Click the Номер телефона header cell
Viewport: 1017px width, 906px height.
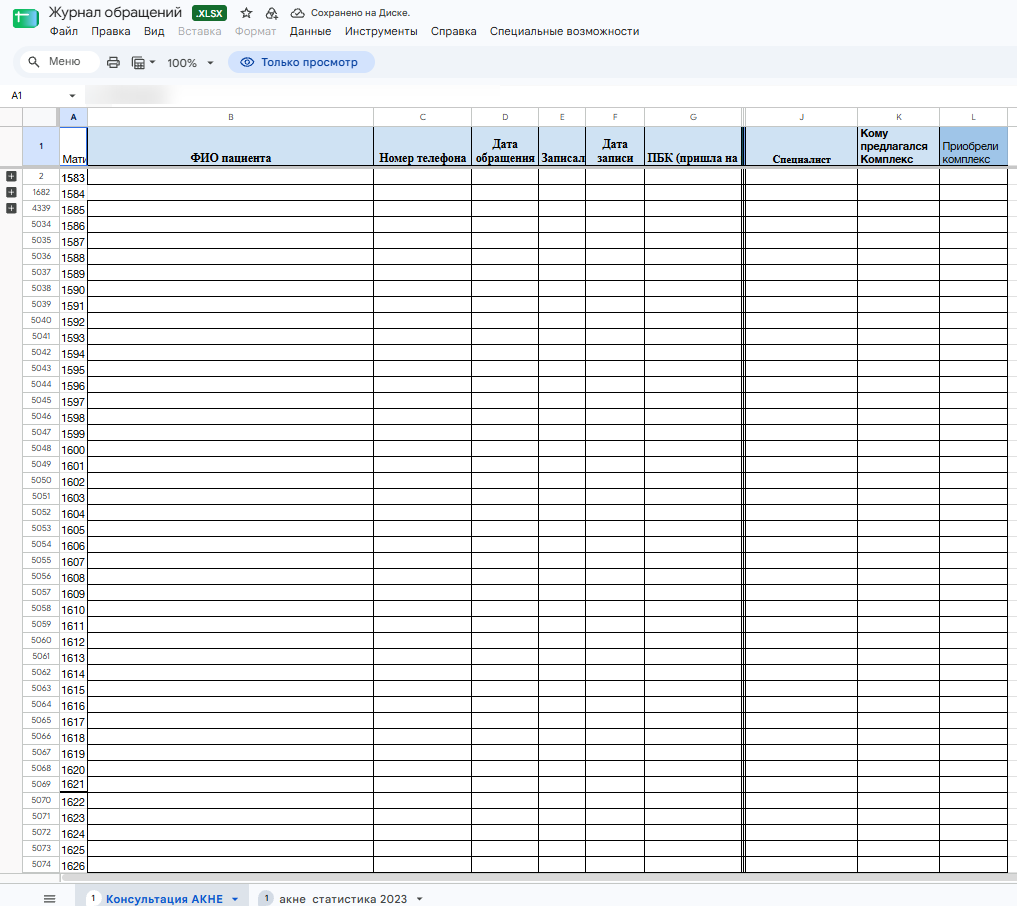422,147
